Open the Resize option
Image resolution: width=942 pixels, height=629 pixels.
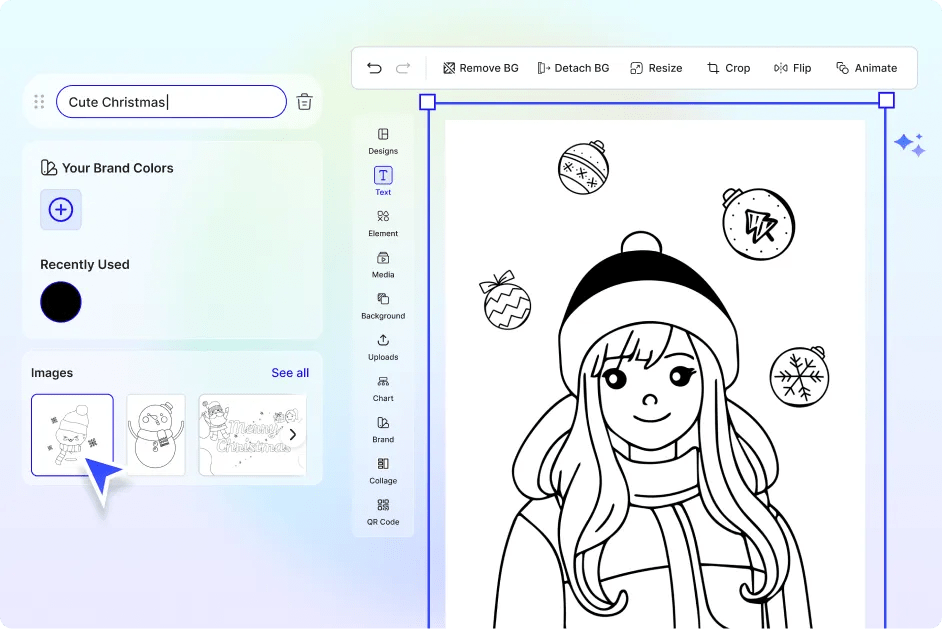[x=656, y=68]
